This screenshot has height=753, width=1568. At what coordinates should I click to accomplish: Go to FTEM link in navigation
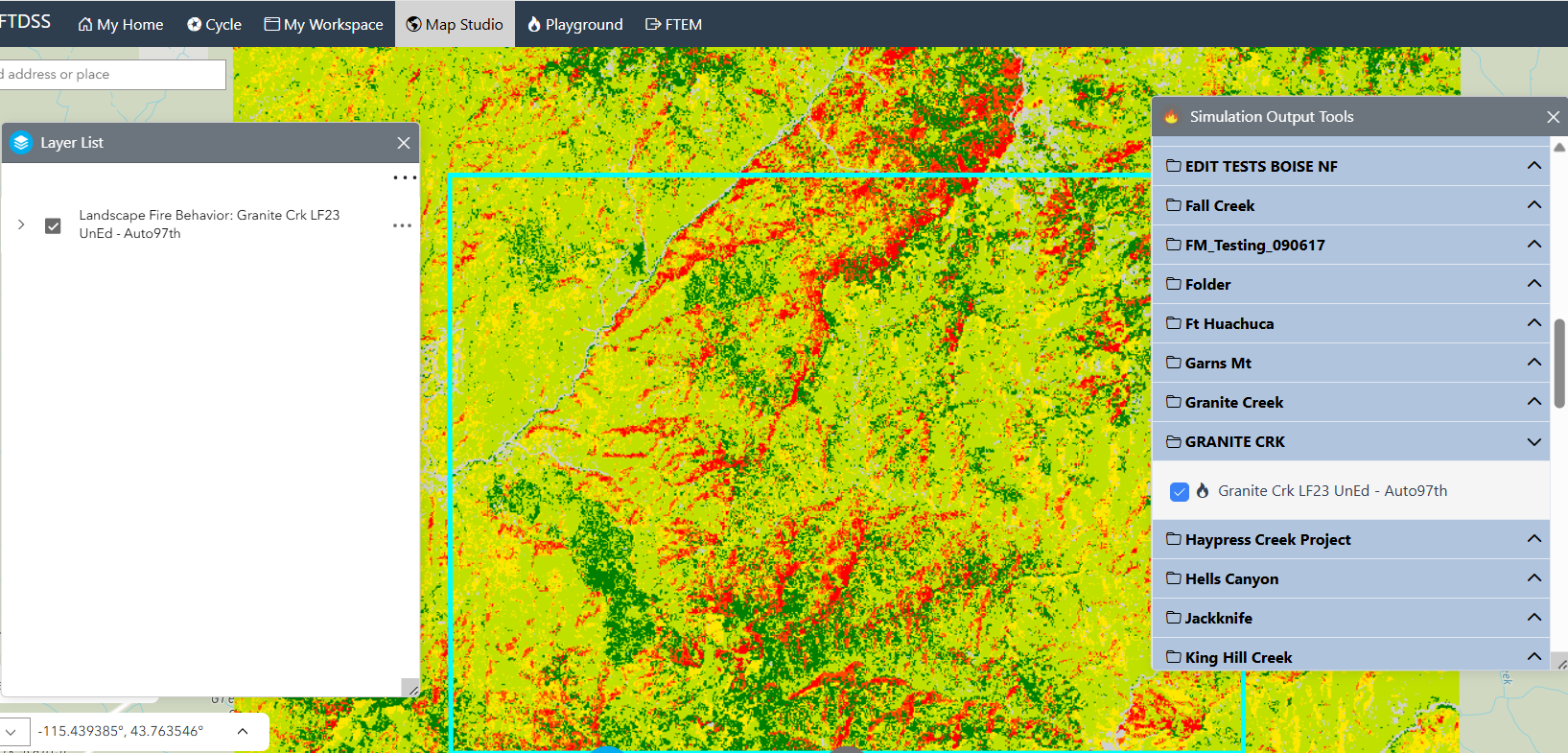click(673, 24)
